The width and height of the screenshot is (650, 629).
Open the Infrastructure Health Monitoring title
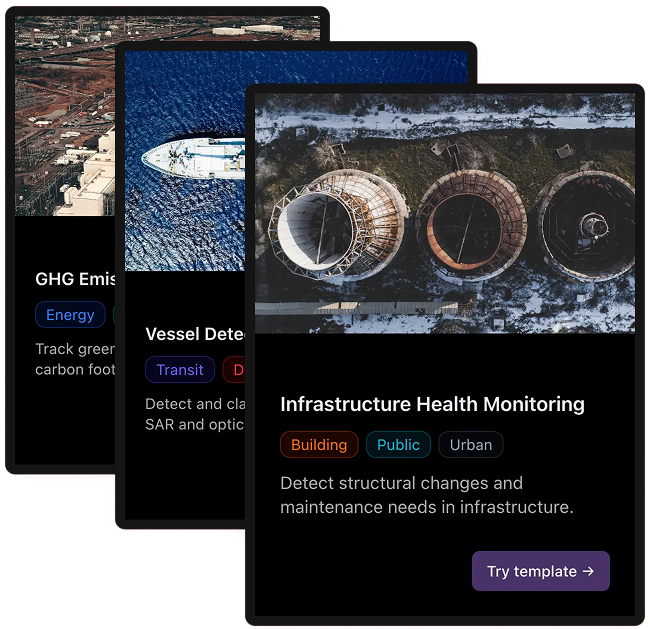[432, 404]
